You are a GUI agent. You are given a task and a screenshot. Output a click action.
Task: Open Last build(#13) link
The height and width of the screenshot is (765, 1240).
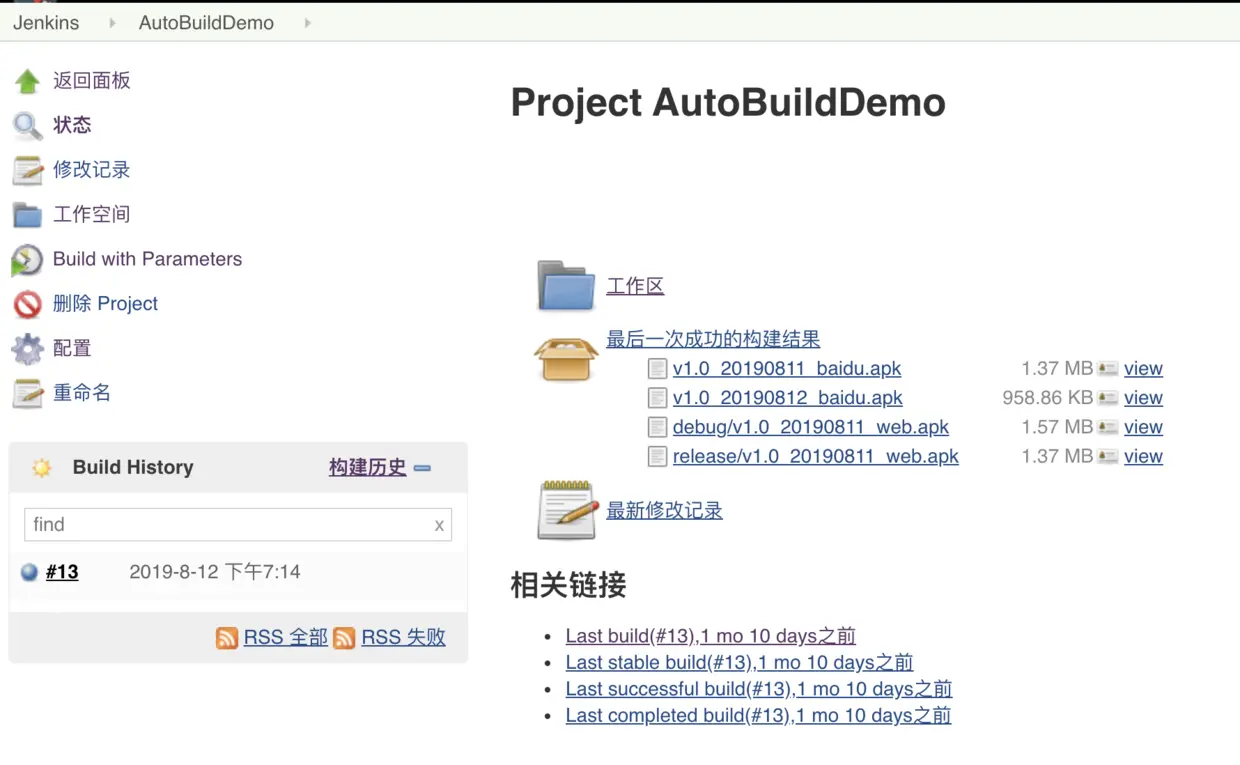[x=711, y=636]
